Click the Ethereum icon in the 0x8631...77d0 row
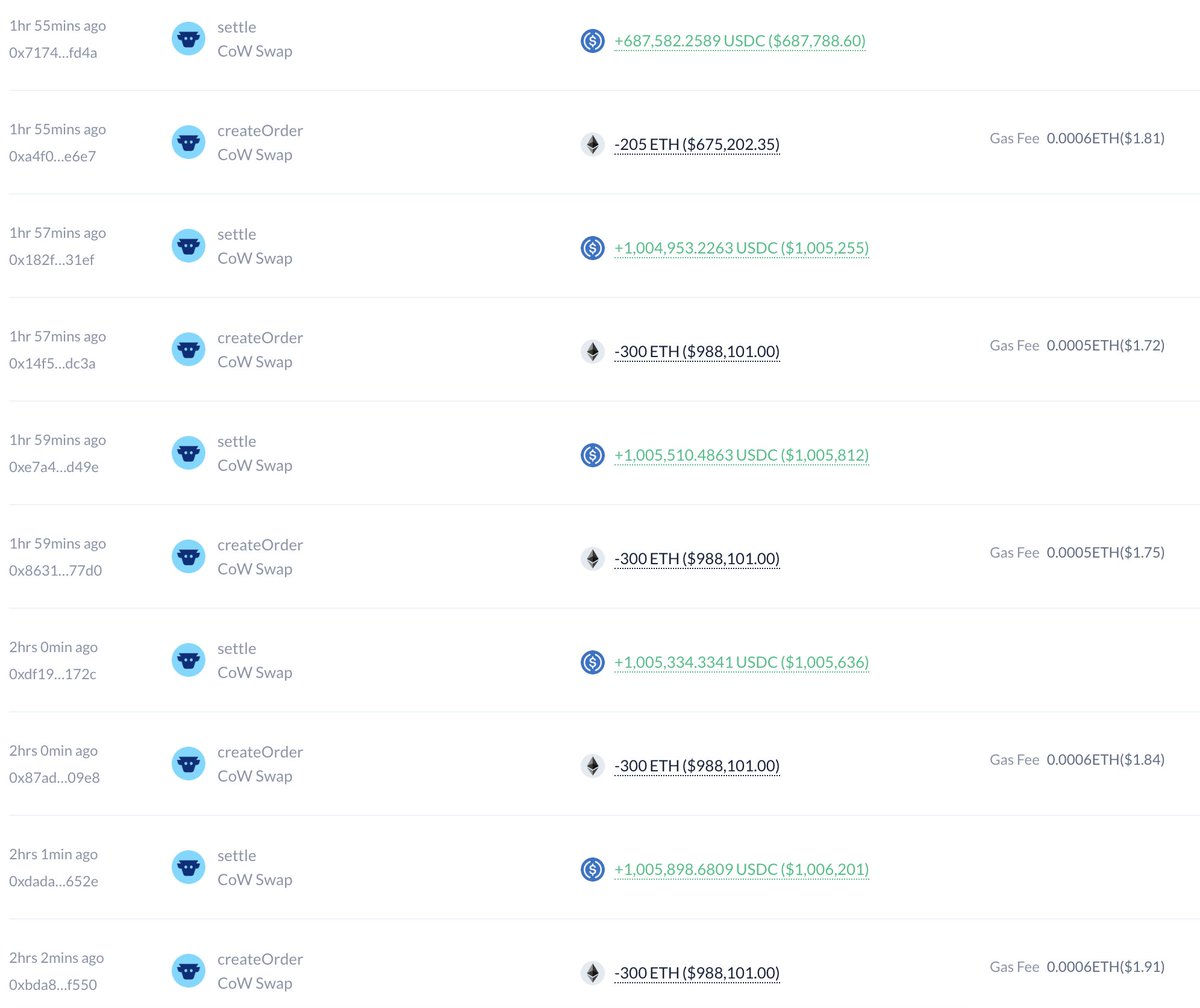Image resolution: width=1200 pixels, height=1008 pixels. click(x=593, y=559)
